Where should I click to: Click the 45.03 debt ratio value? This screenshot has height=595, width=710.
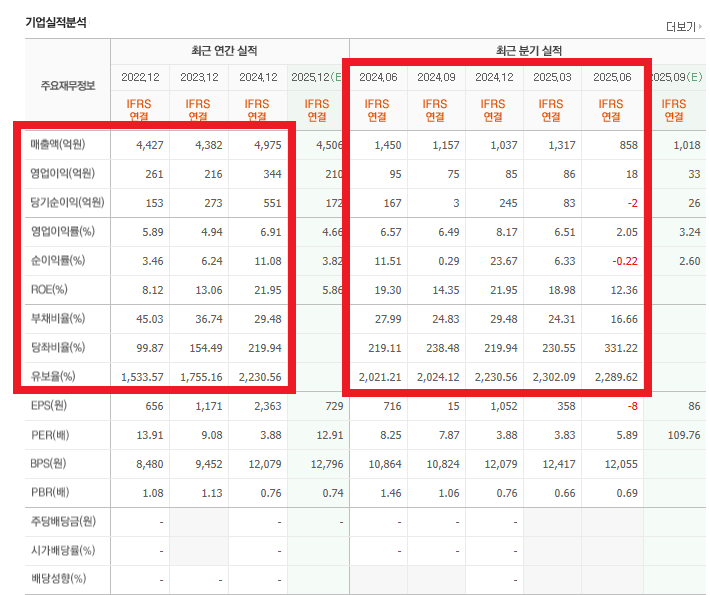click(x=150, y=319)
